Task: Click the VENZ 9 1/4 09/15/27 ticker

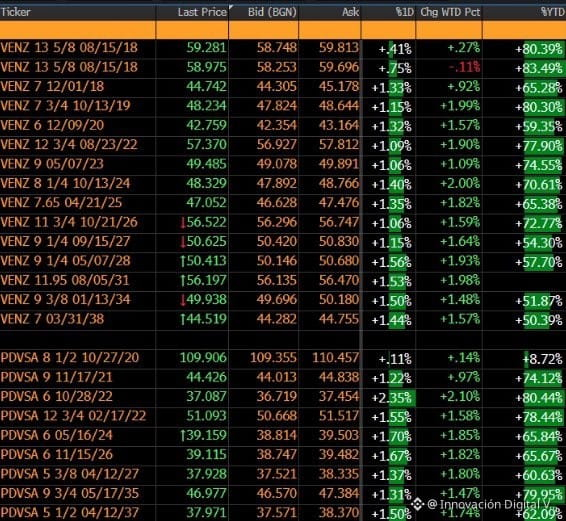Action: pyautogui.click(x=65, y=242)
